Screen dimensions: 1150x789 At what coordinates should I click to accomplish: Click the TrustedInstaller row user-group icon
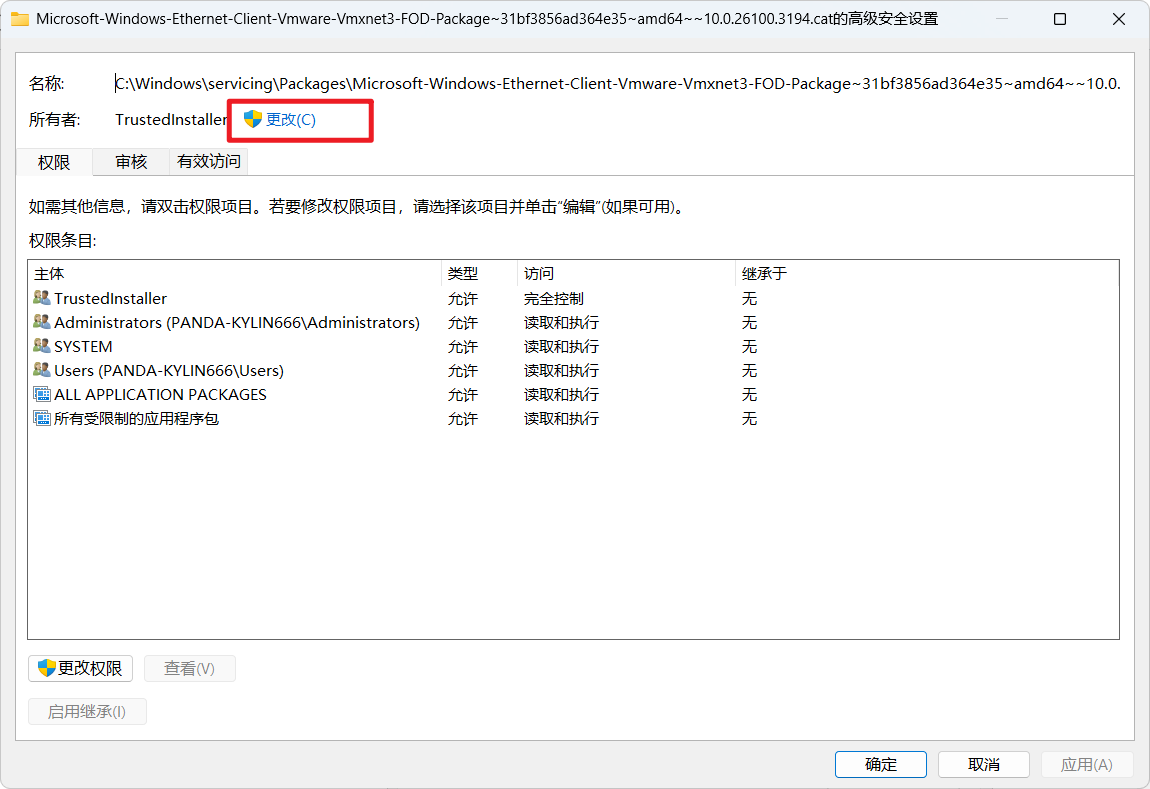[42, 298]
